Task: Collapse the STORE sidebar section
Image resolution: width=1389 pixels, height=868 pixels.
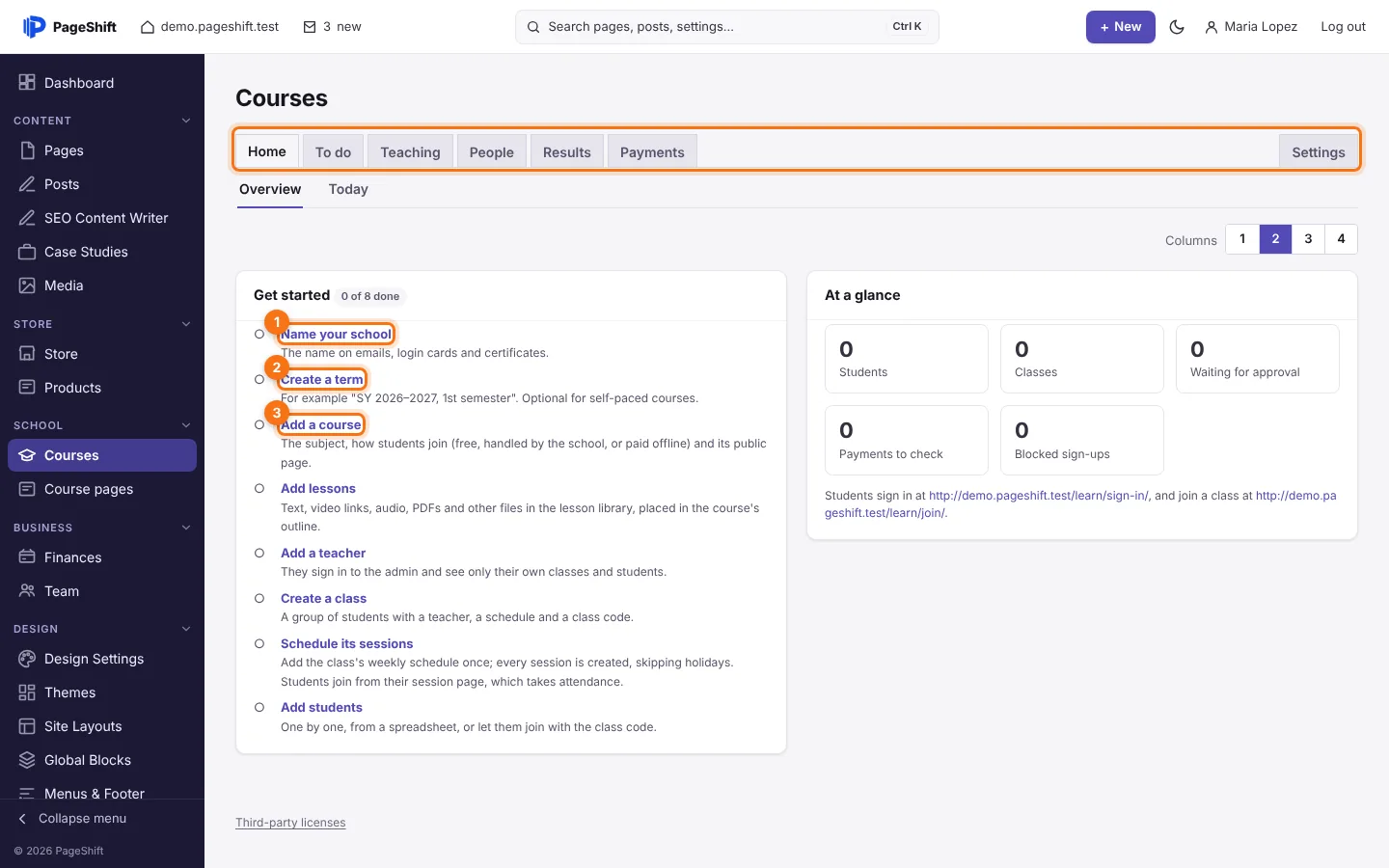Action: coord(186,324)
